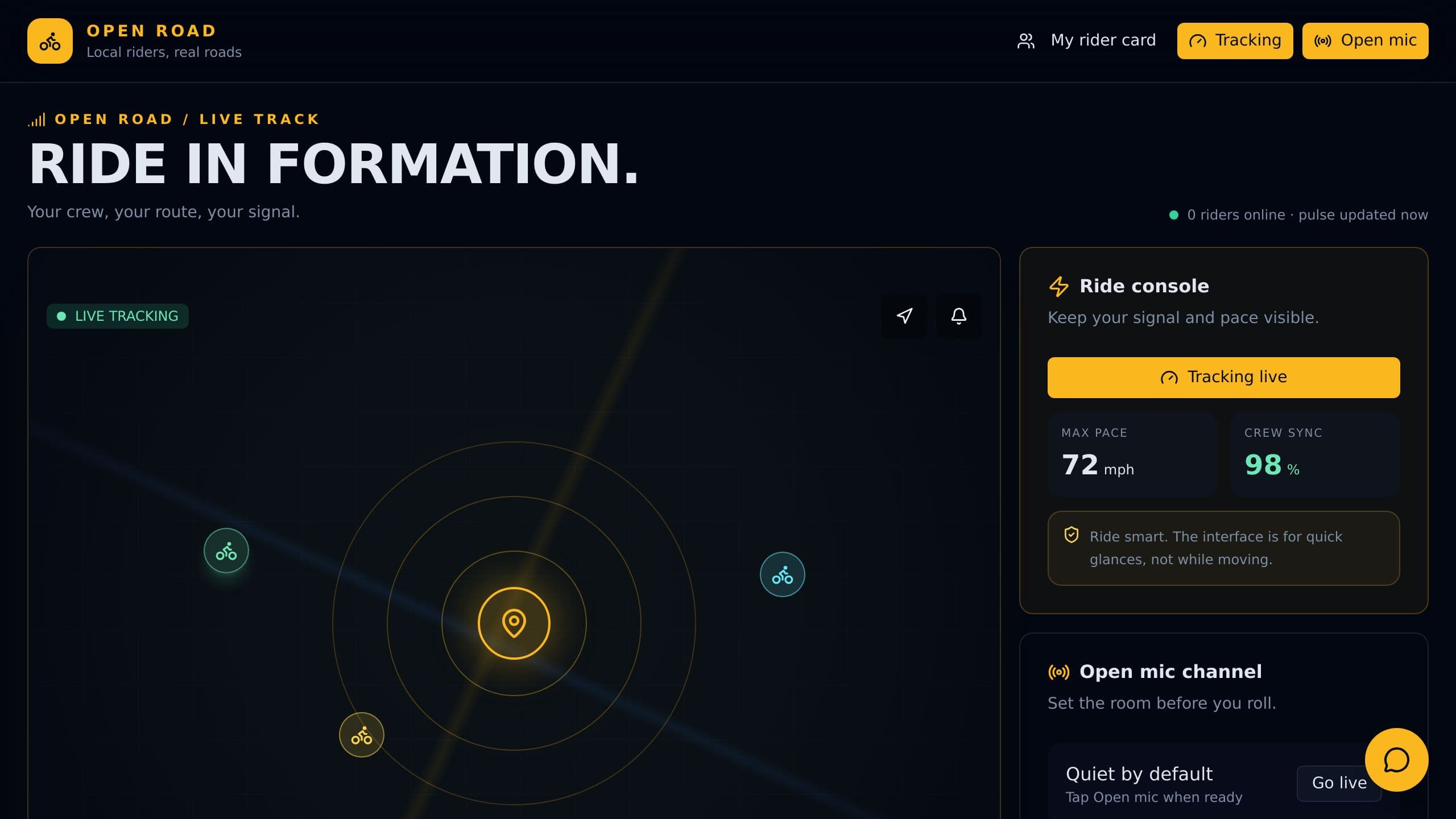Click the riders online status indicator
Viewport: 1456px width, 819px height.
point(1298,215)
